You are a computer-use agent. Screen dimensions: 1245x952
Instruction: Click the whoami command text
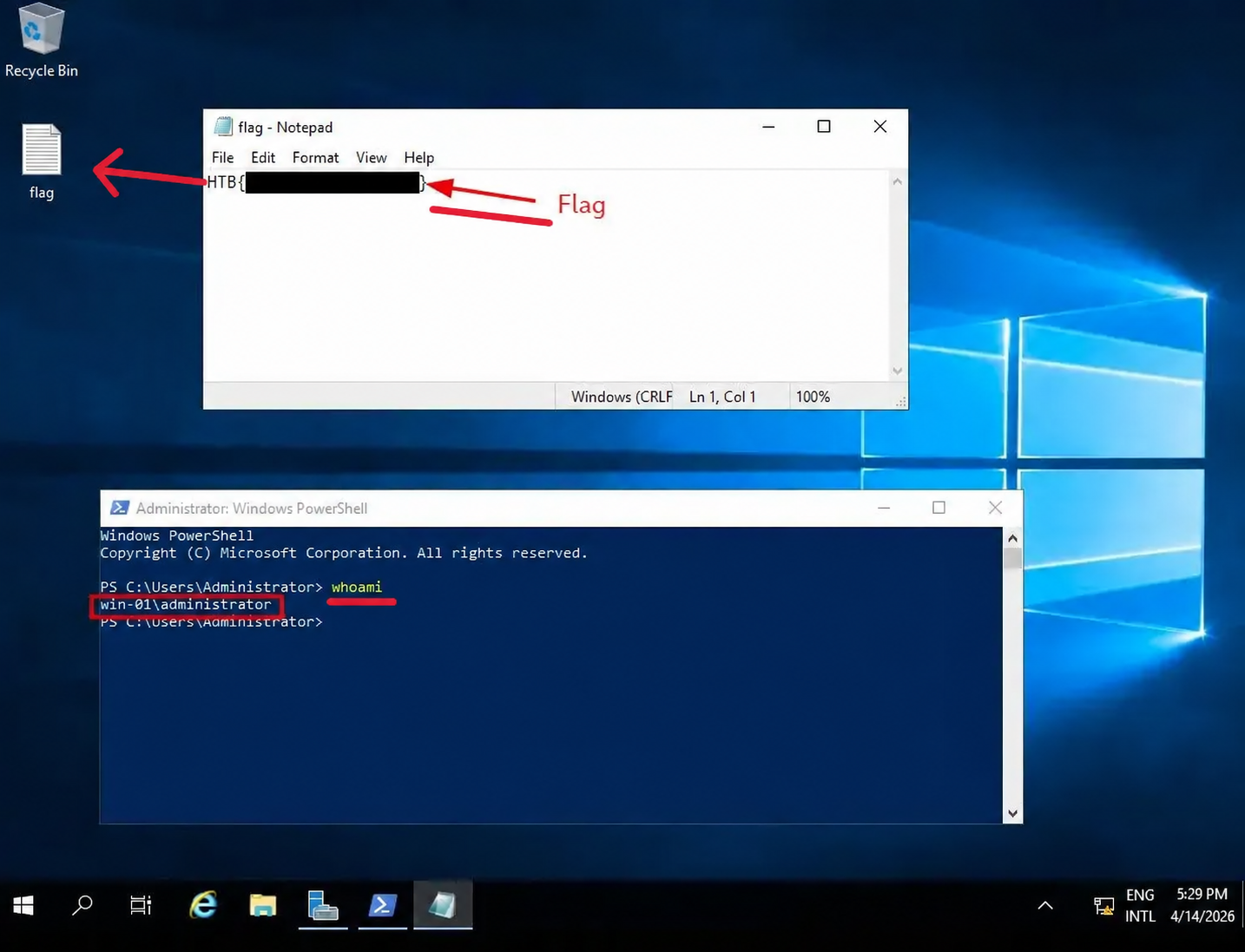coord(357,588)
